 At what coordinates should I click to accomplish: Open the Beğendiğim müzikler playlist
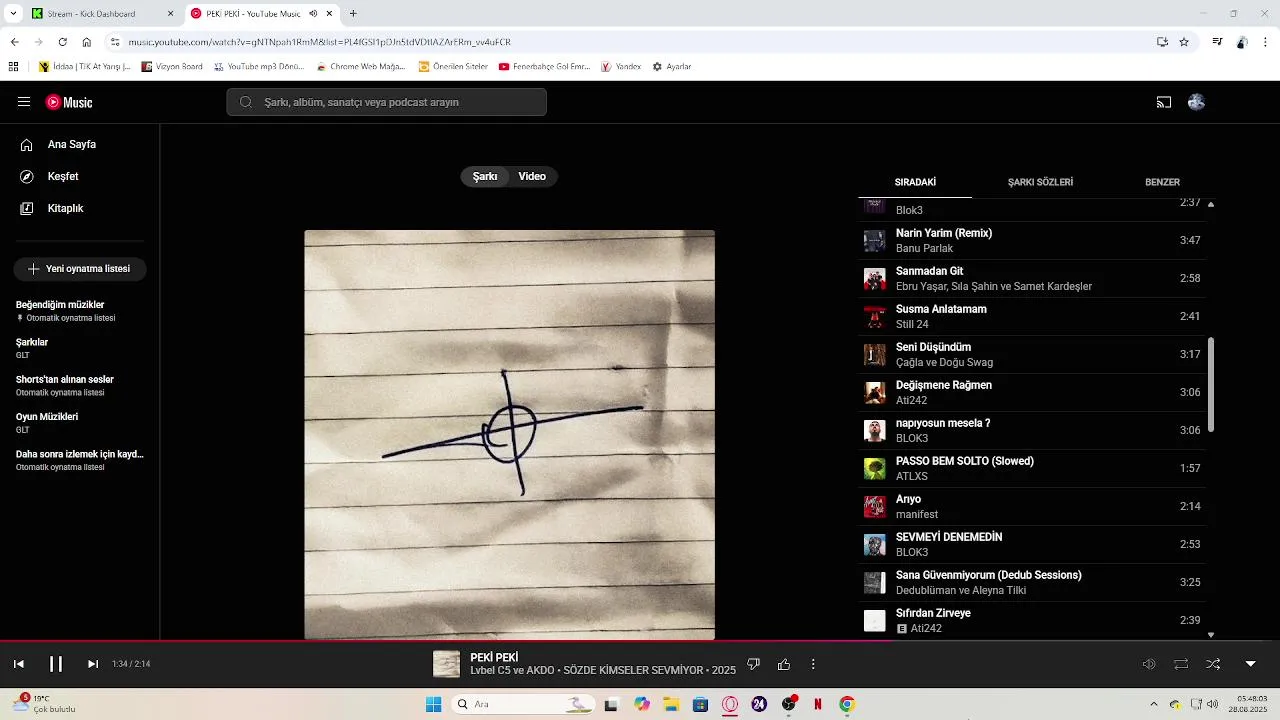click(80, 311)
